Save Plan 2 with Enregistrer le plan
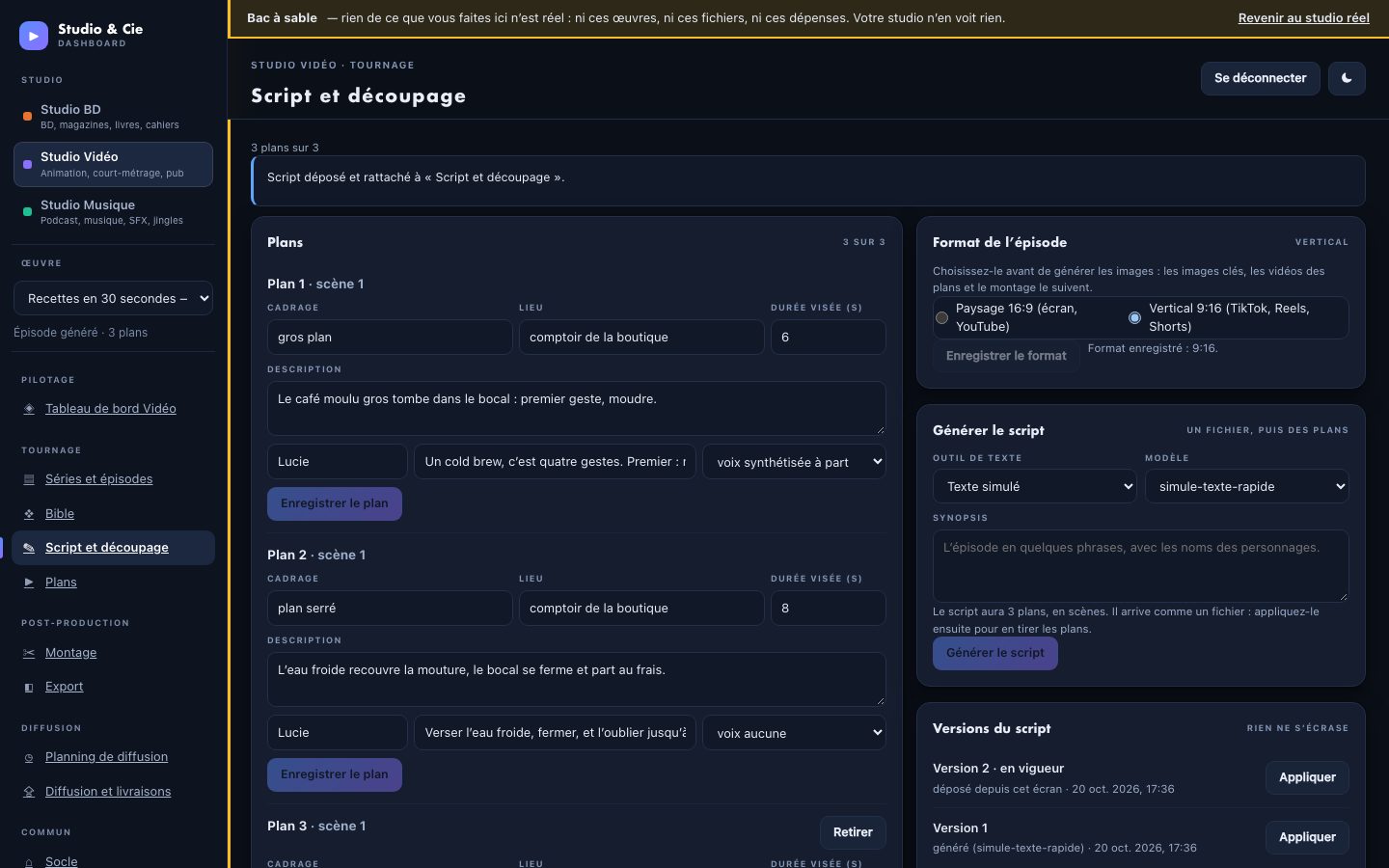Image resolution: width=1389 pixels, height=868 pixels. tap(335, 774)
